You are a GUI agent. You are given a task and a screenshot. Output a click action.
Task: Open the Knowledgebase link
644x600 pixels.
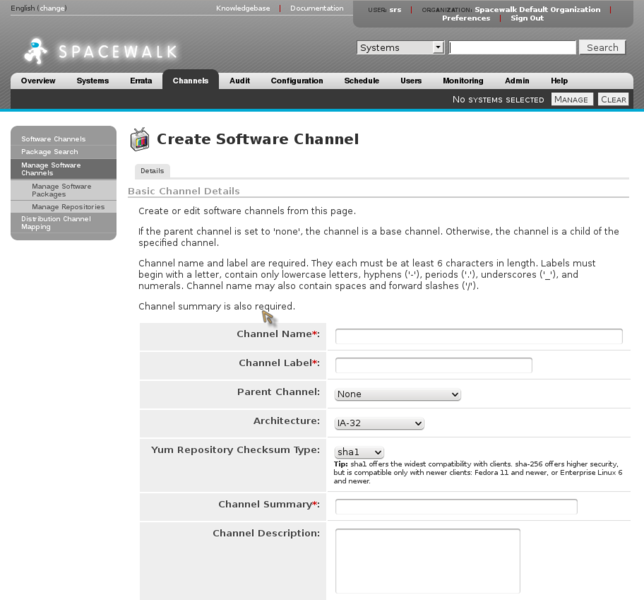243,8
